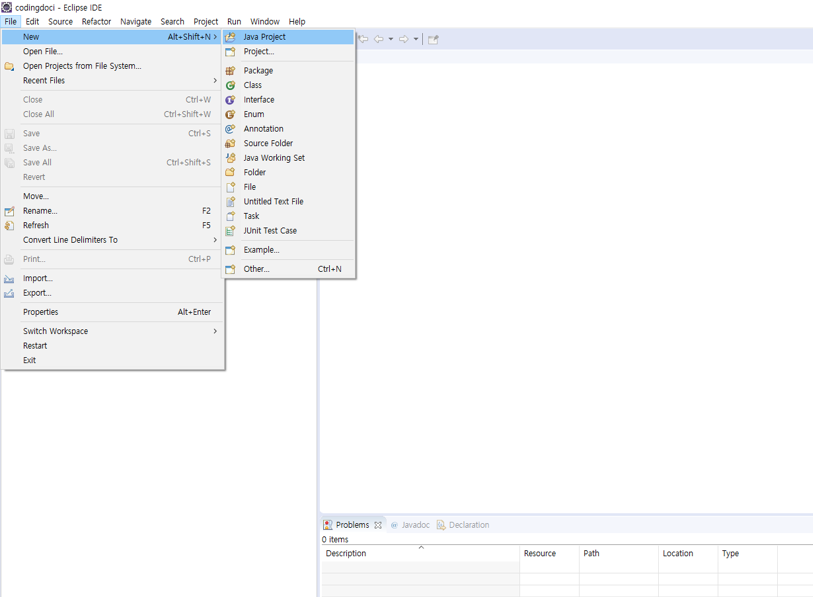
Task: Click the green Class icon
Action: (230, 85)
